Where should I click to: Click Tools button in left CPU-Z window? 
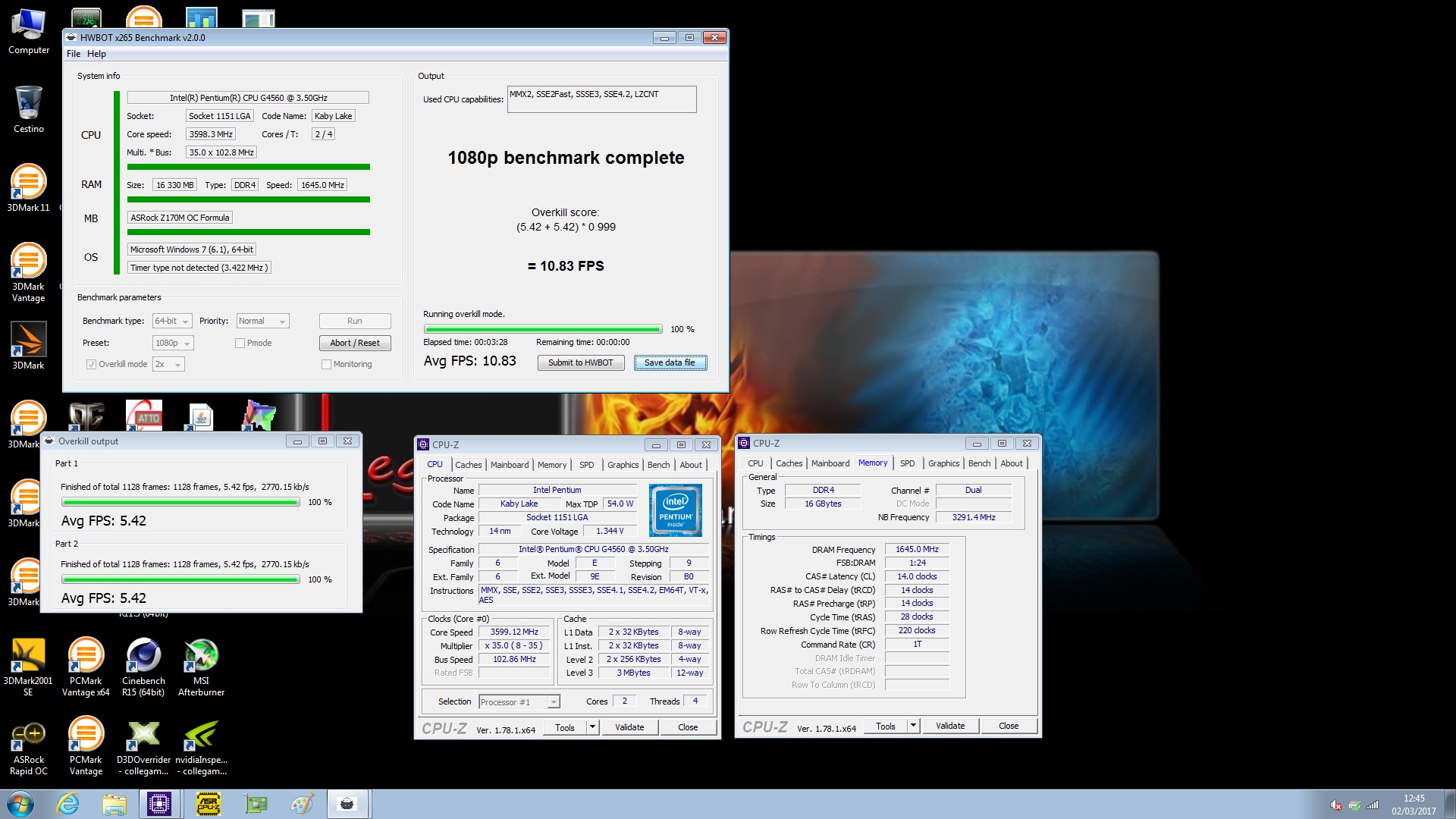565,727
